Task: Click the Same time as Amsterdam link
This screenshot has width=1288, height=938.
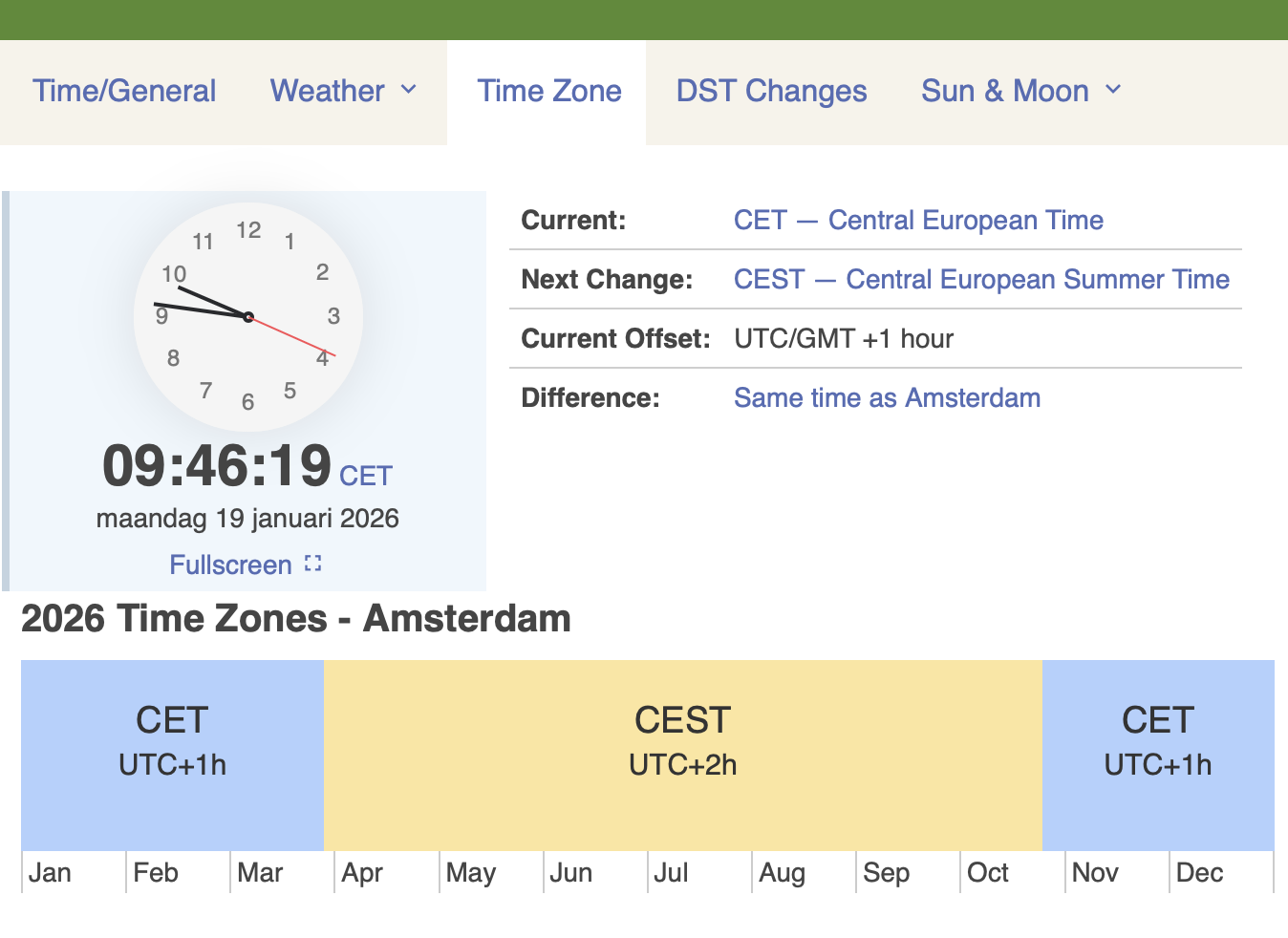Action: point(887,397)
